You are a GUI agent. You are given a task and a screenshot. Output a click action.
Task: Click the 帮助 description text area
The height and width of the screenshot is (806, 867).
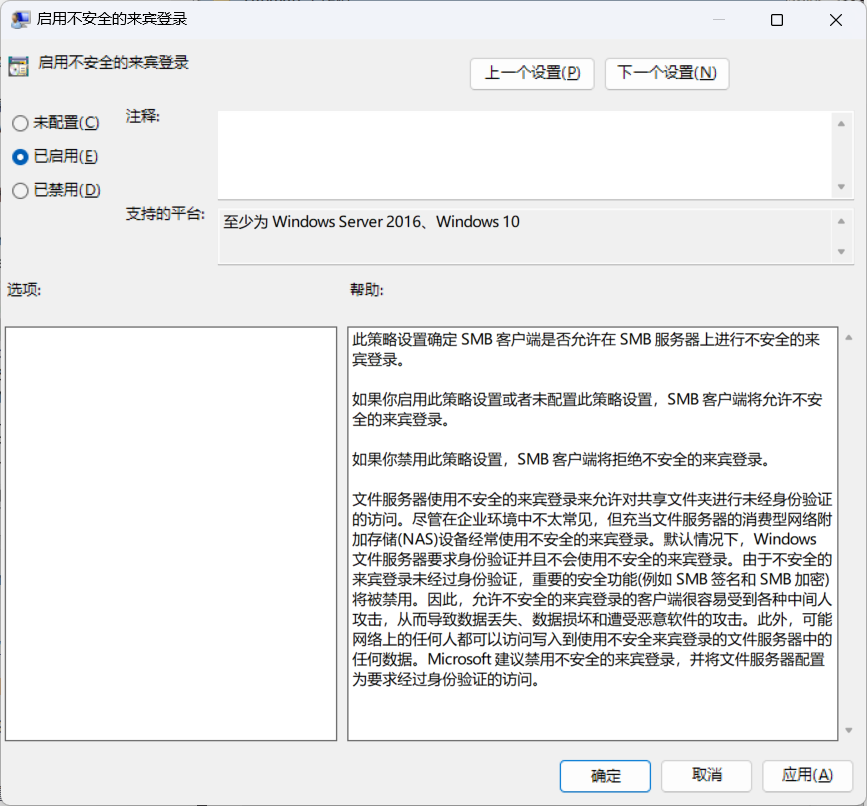click(x=592, y=533)
